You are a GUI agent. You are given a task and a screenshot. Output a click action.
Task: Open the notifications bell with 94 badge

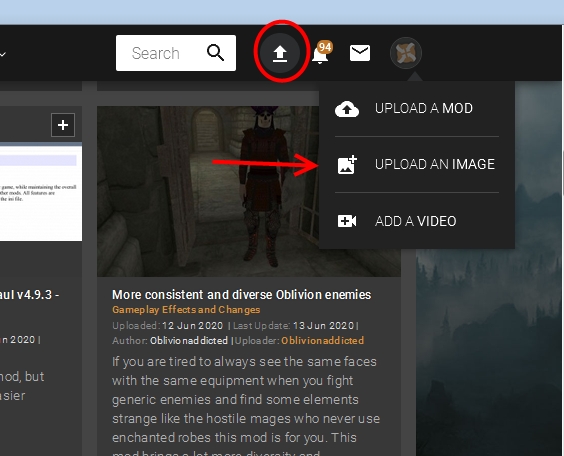[321, 53]
